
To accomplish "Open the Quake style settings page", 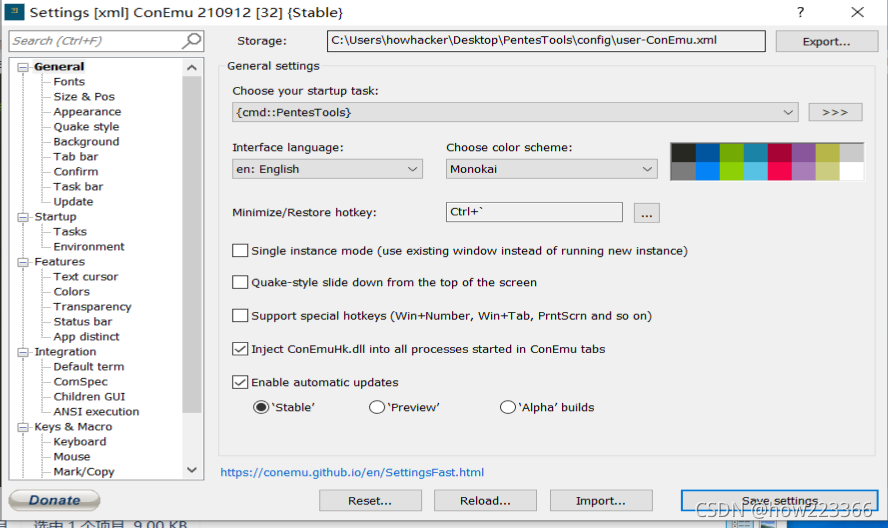I will pyautogui.click(x=86, y=126).
